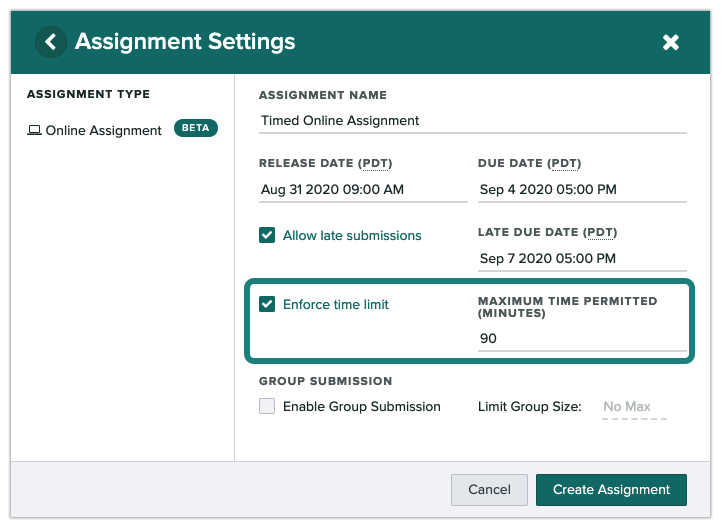Click PDT abbreviation in Release Date label
Image resolution: width=722 pixels, height=528 pixels.
[375, 163]
